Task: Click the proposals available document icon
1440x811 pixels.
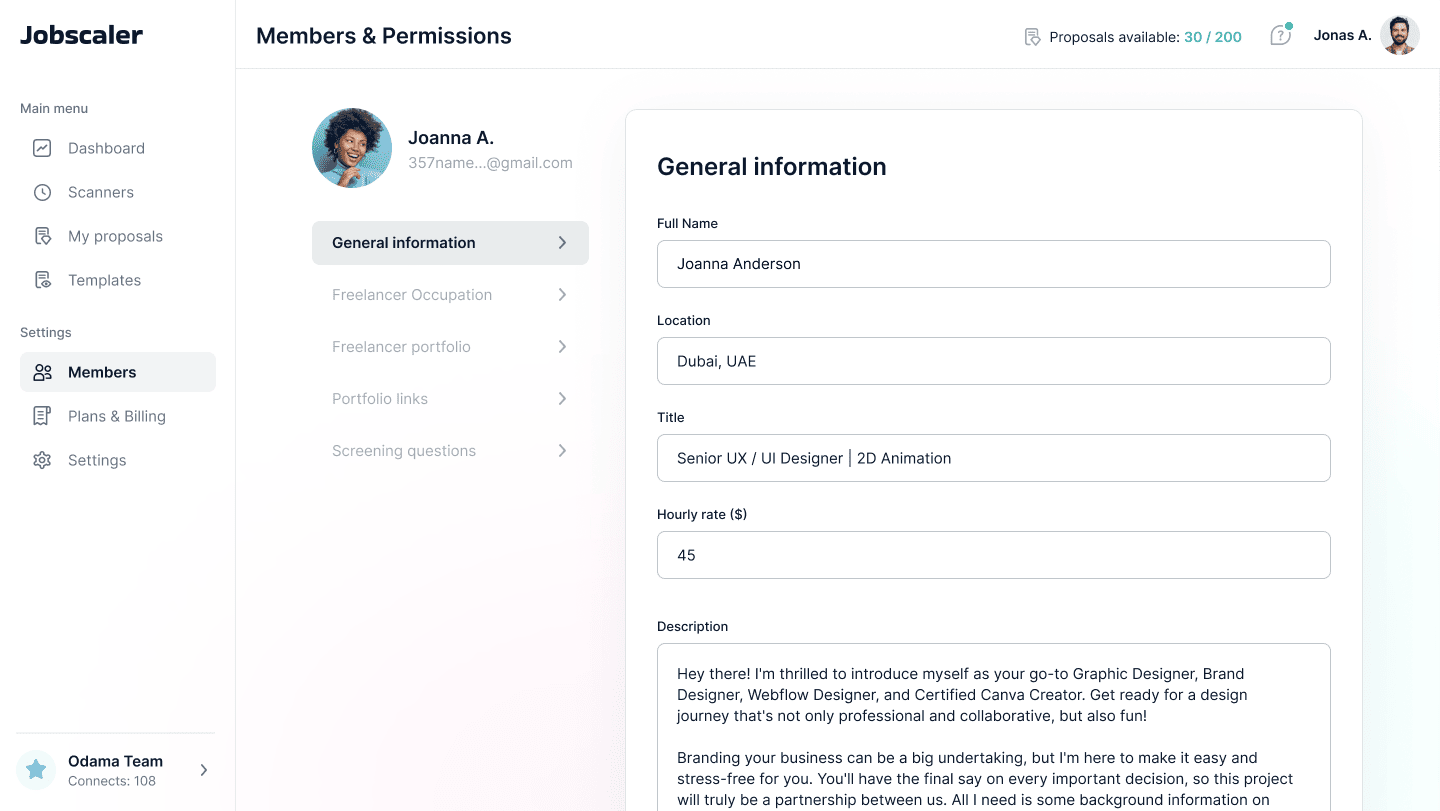Action: click(x=1033, y=37)
